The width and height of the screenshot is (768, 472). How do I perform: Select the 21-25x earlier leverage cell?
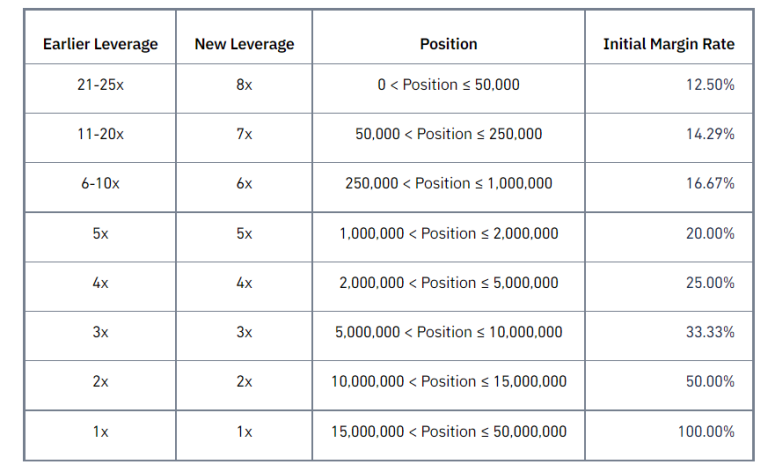pos(100,85)
